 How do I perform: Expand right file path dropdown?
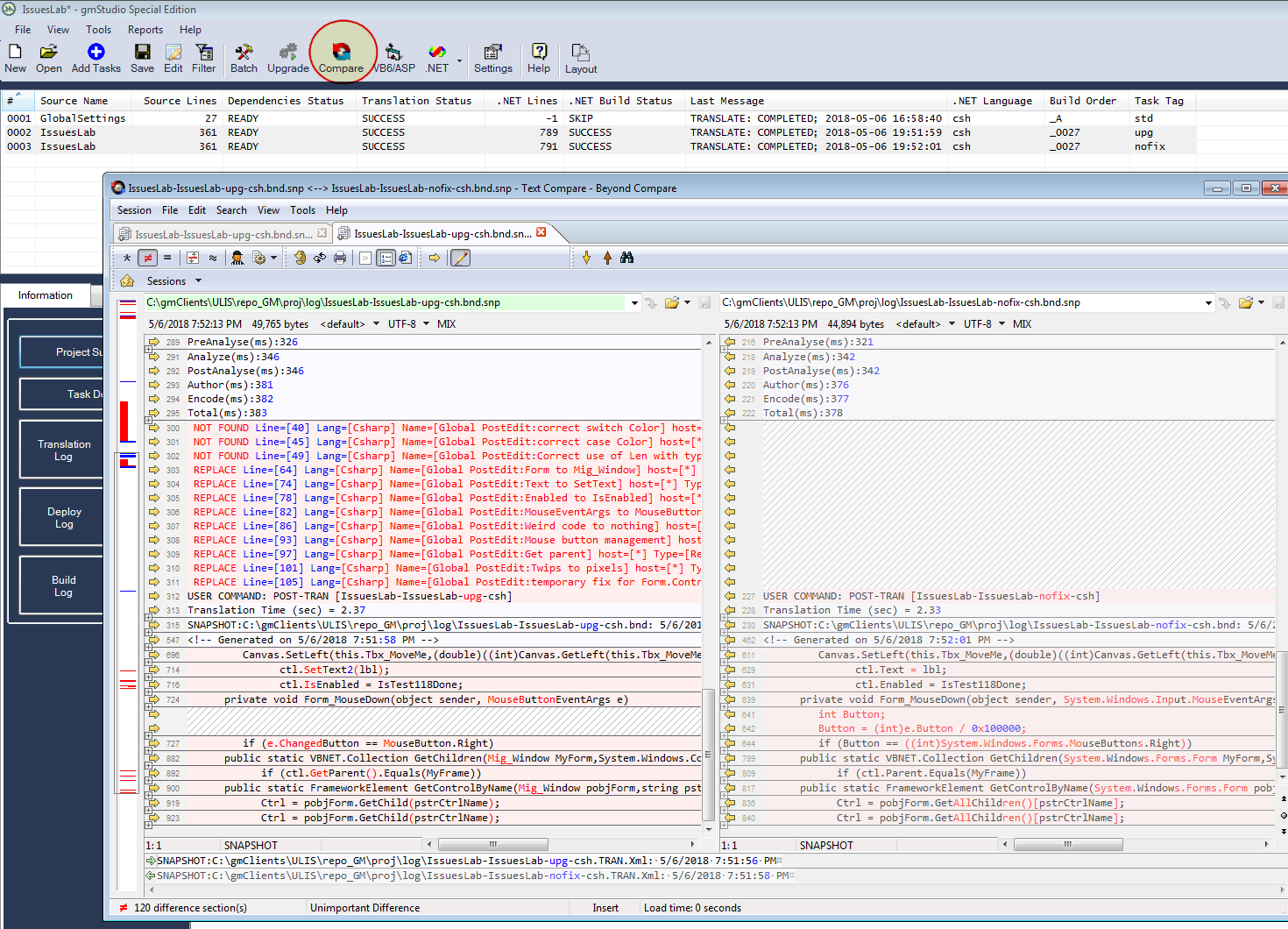click(x=1208, y=303)
